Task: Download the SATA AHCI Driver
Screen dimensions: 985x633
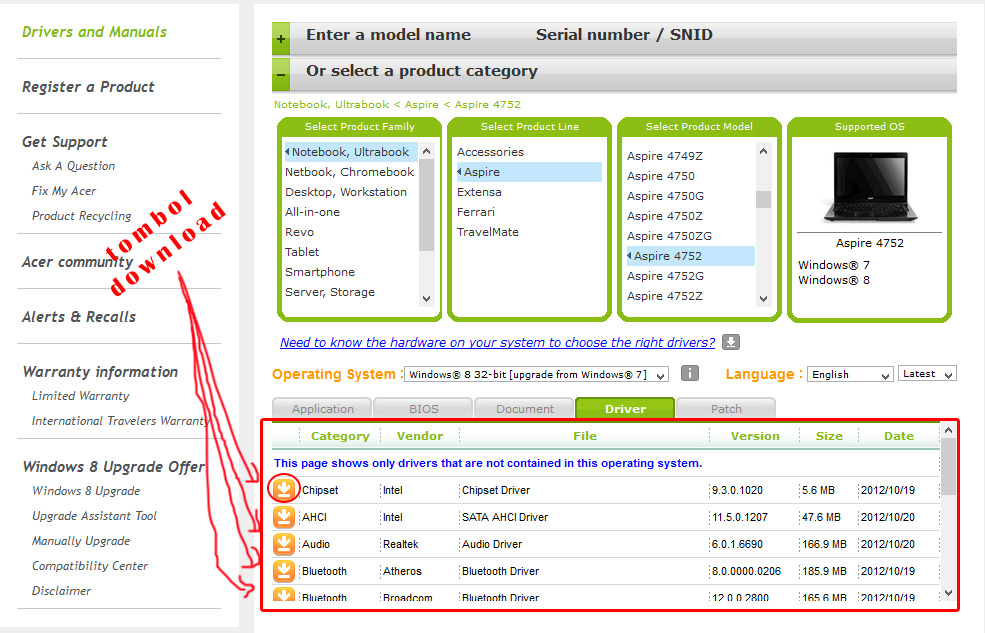Action: click(x=284, y=516)
